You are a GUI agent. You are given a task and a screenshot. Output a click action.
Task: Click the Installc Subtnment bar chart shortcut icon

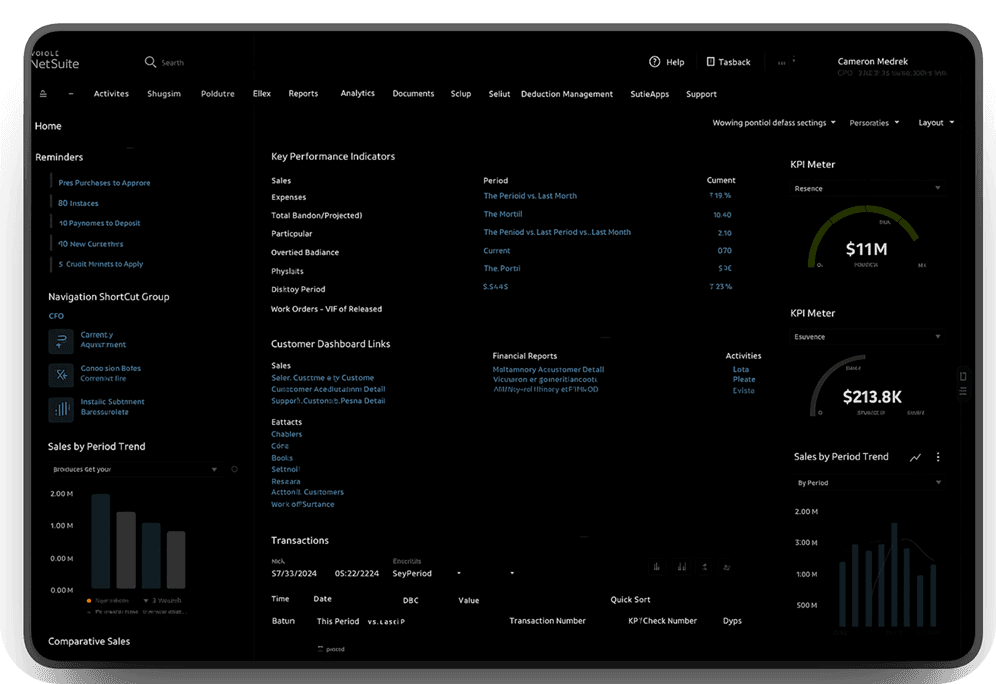(x=61, y=407)
